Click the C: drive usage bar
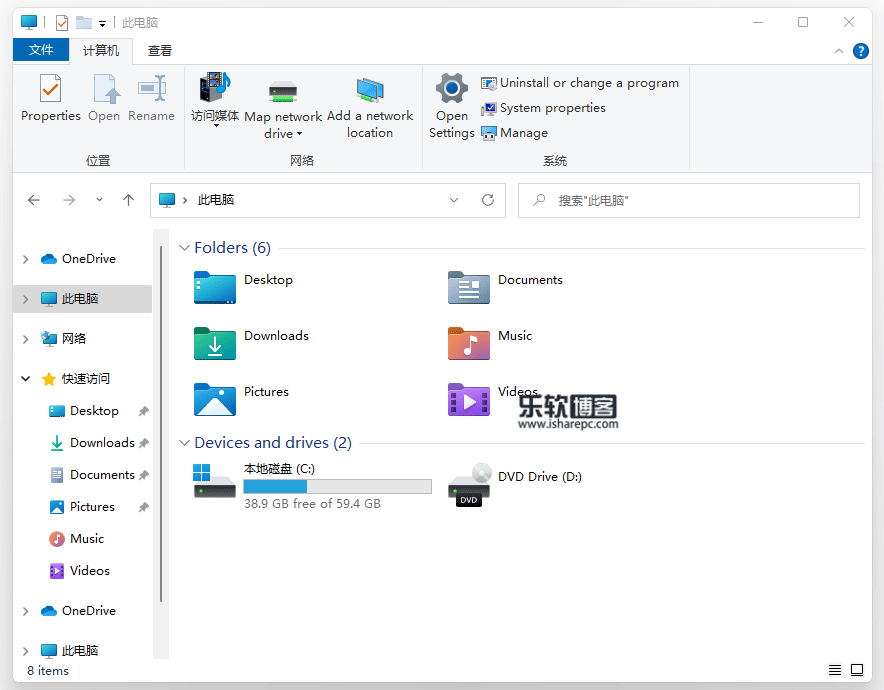The image size is (884, 690). point(337,487)
